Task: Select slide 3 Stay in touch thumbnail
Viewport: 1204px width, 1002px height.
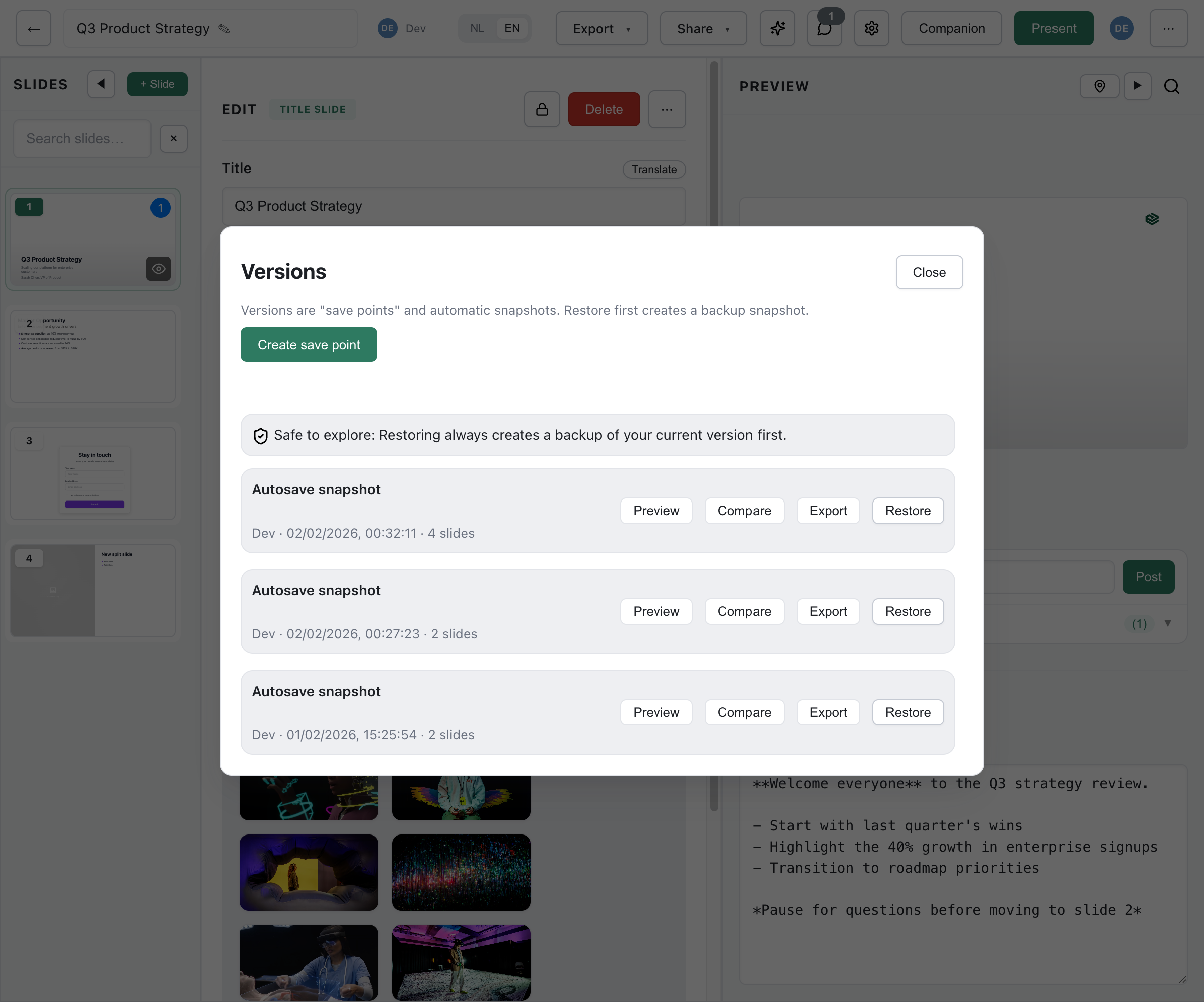Action: (x=93, y=473)
